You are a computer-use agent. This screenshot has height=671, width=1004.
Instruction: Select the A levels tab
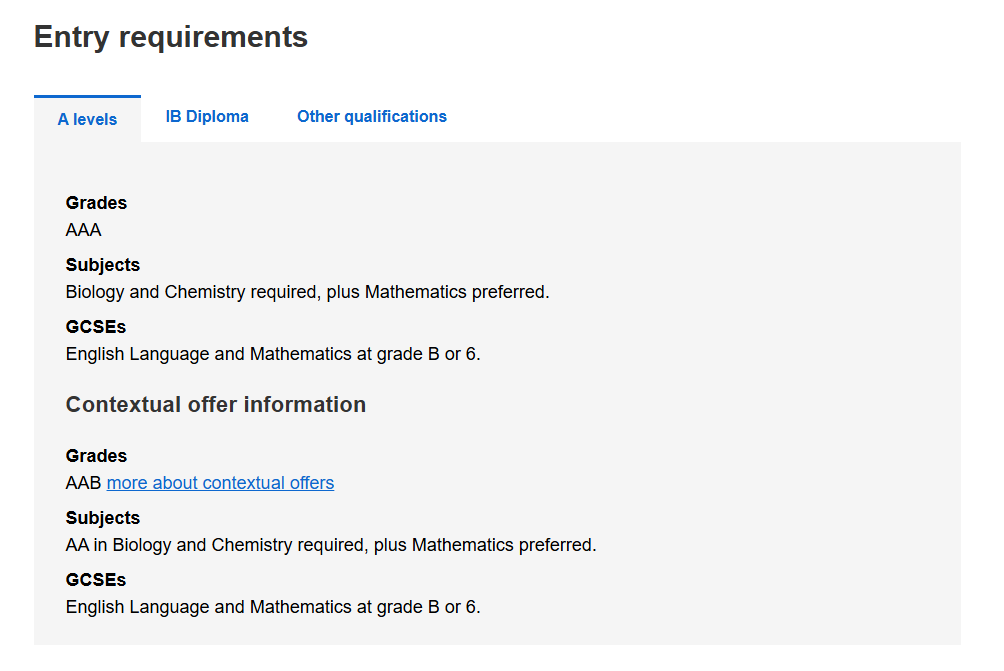pos(87,119)
